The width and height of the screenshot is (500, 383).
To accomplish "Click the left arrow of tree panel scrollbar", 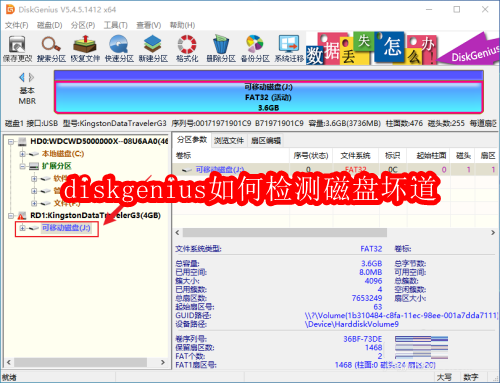I will coord(9,362).
